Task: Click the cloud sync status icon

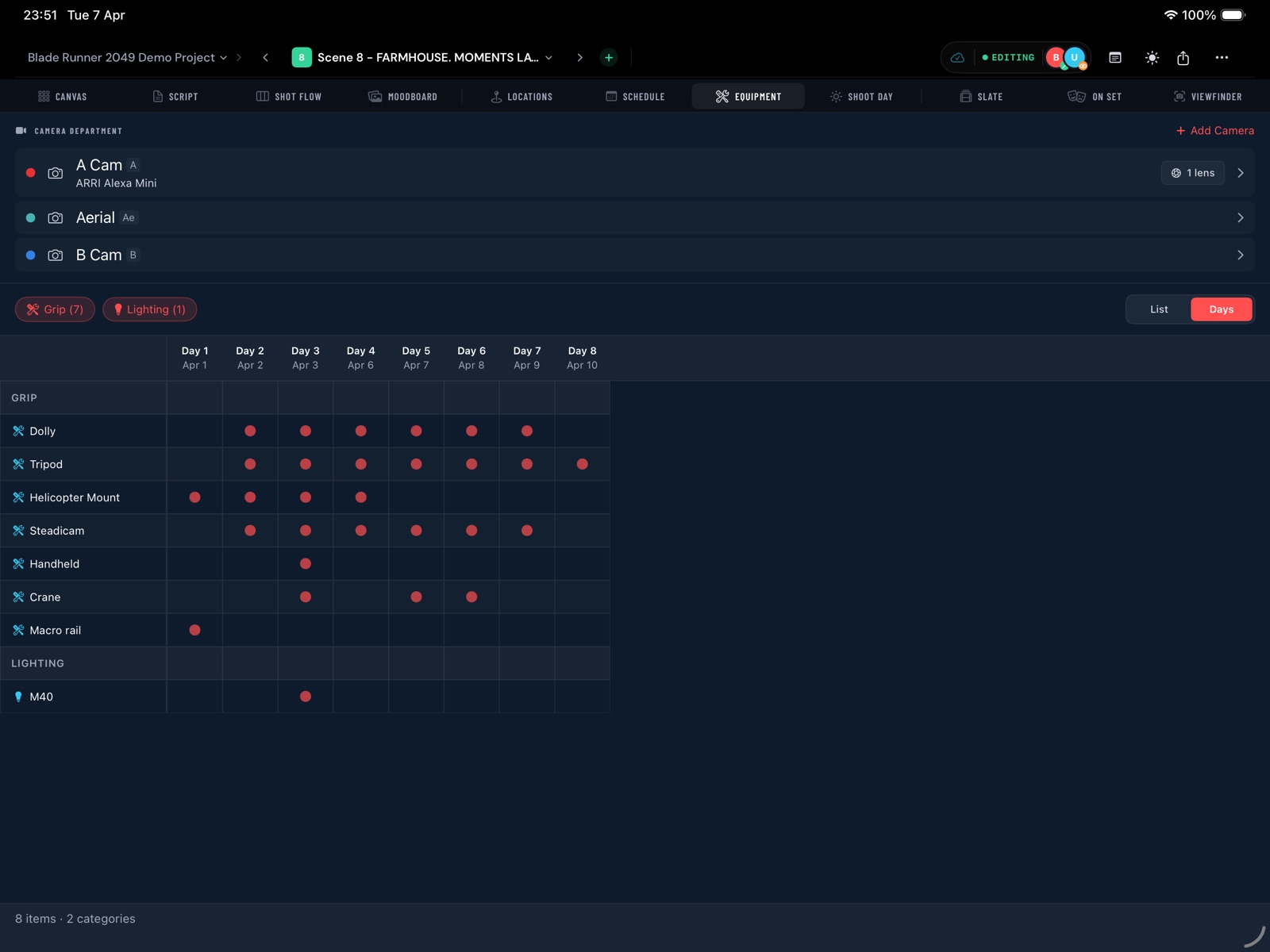Action: coord(957,57)
